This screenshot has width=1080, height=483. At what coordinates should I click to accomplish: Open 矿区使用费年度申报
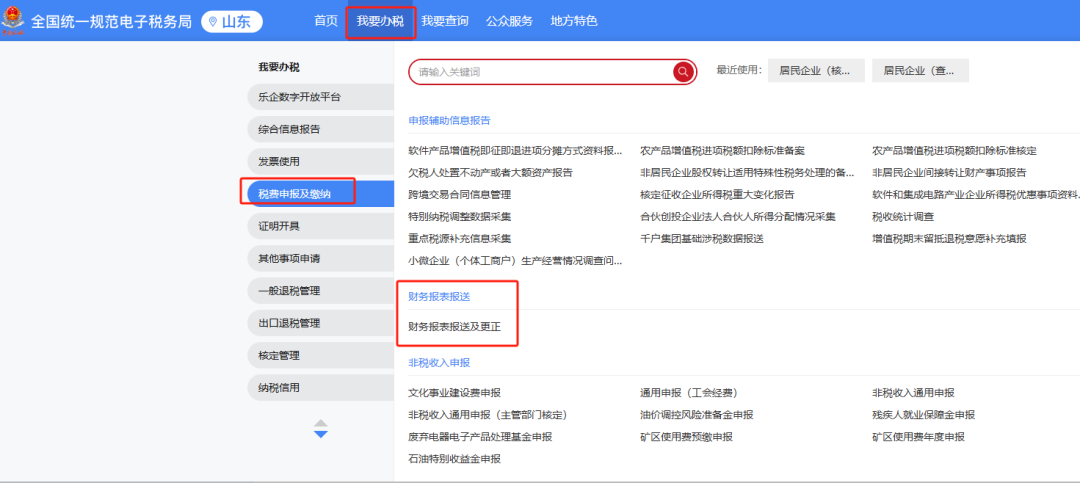(x=918, y=437)
